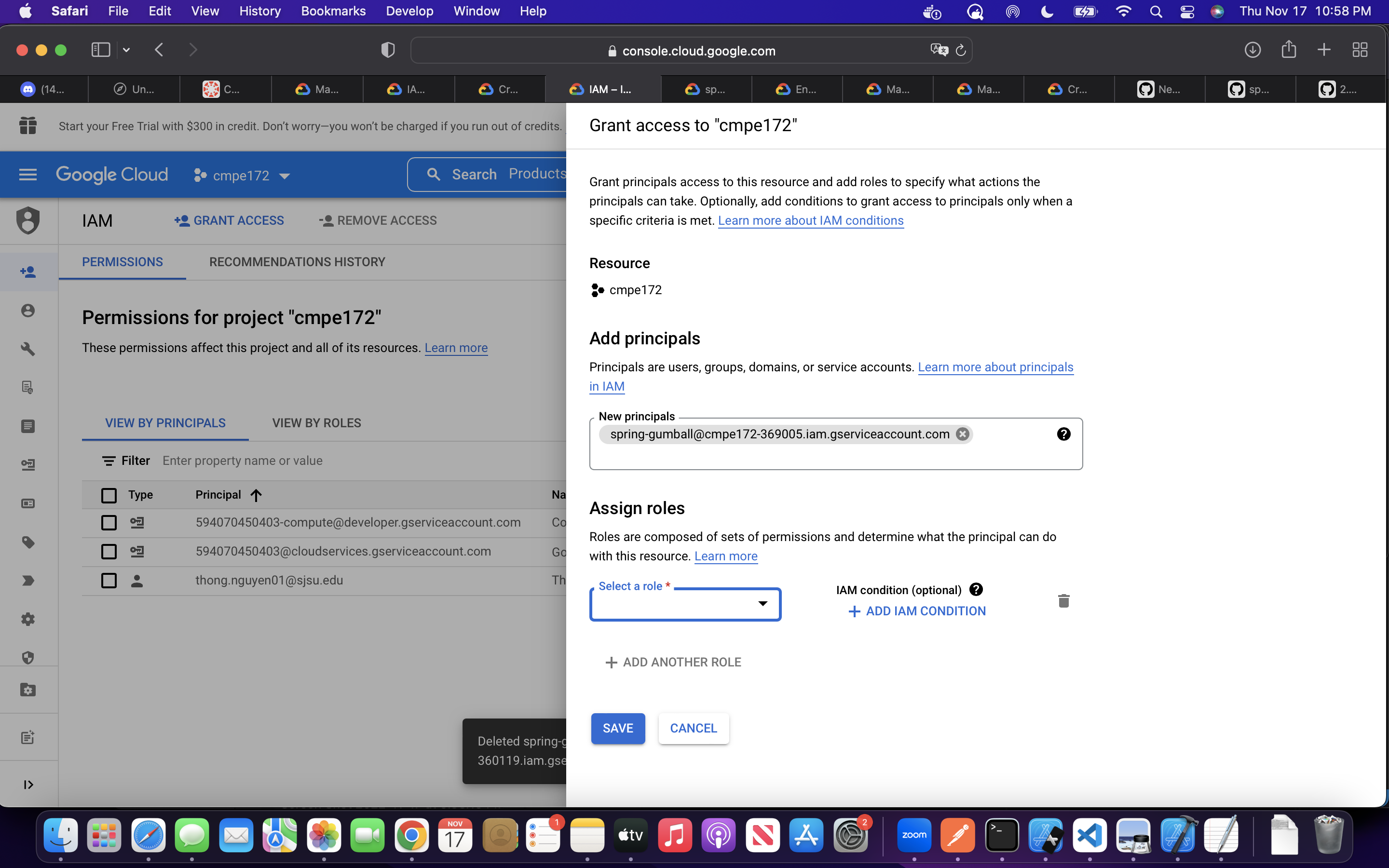Open the Google Cloud hamburger navigation menu
The width and height of the screenshot is (1389, 868).
[x=27, y=175]
